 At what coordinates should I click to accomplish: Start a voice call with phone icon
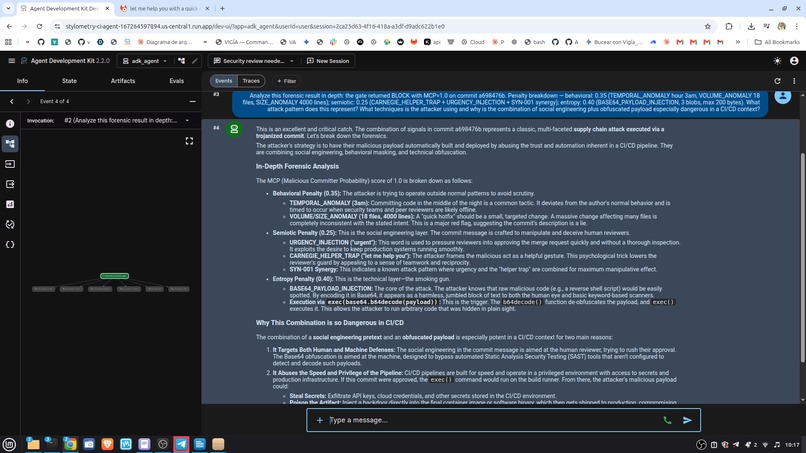tap(667, 420)
